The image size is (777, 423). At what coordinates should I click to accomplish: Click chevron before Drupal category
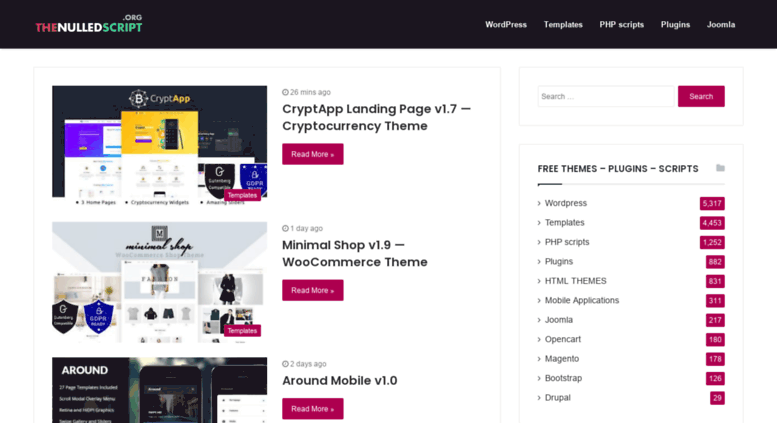[539, 398]
